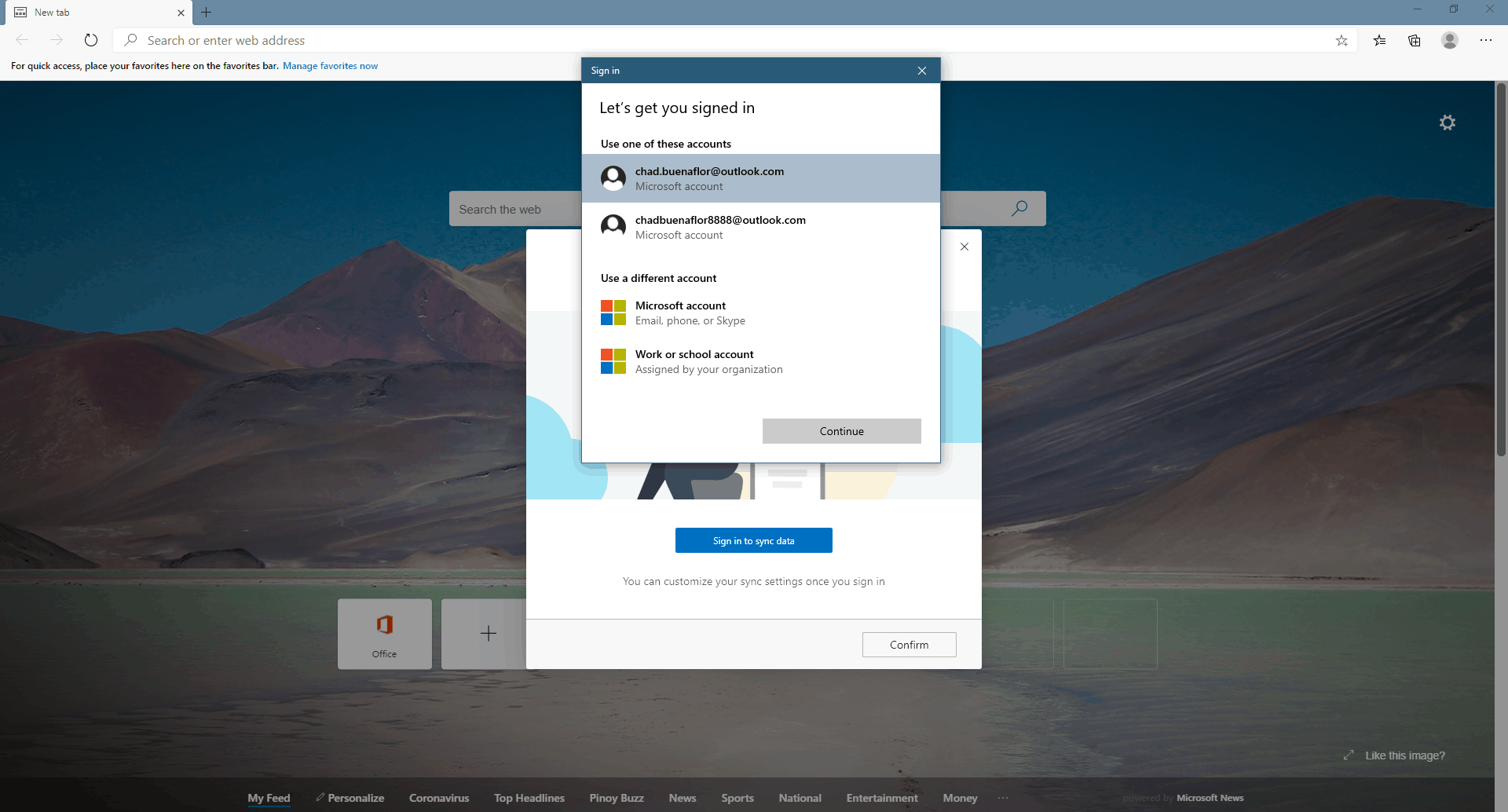Open the Collections icon

(1415, 41)
